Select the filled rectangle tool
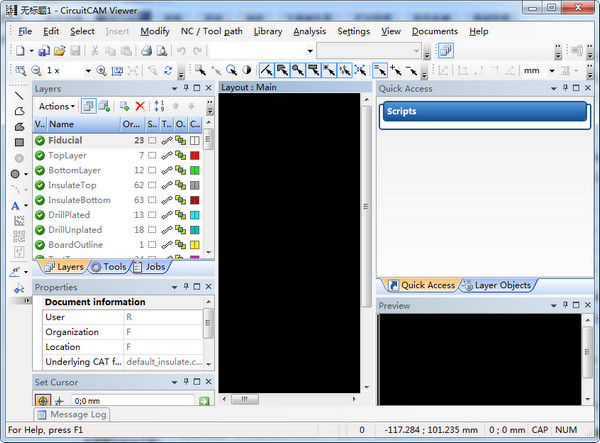 [18, 142]
